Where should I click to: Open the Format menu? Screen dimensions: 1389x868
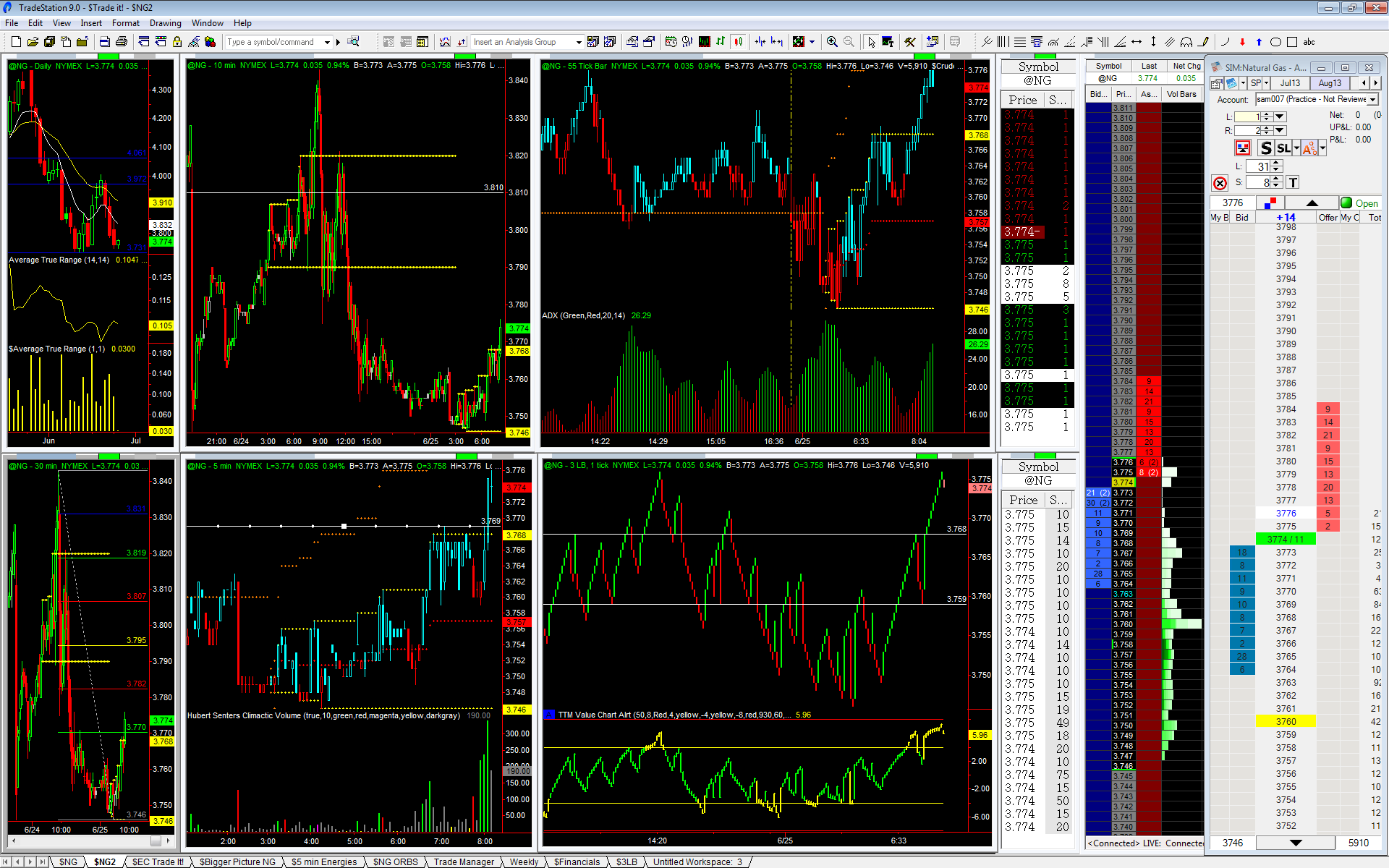tap(126, 23)
